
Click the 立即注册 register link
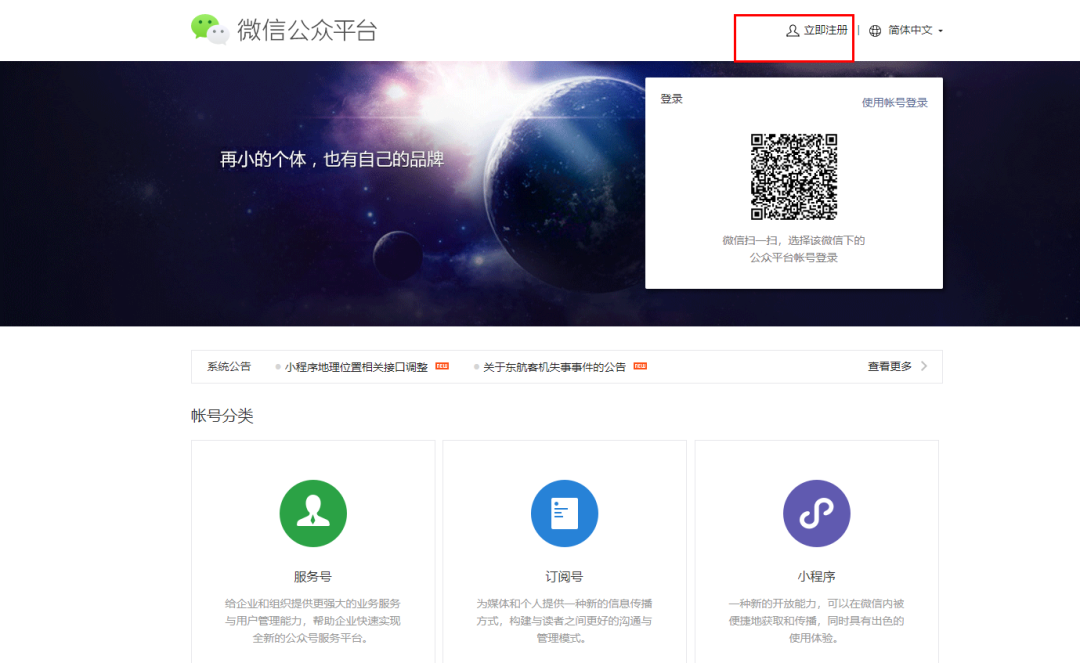click(825, 30)
